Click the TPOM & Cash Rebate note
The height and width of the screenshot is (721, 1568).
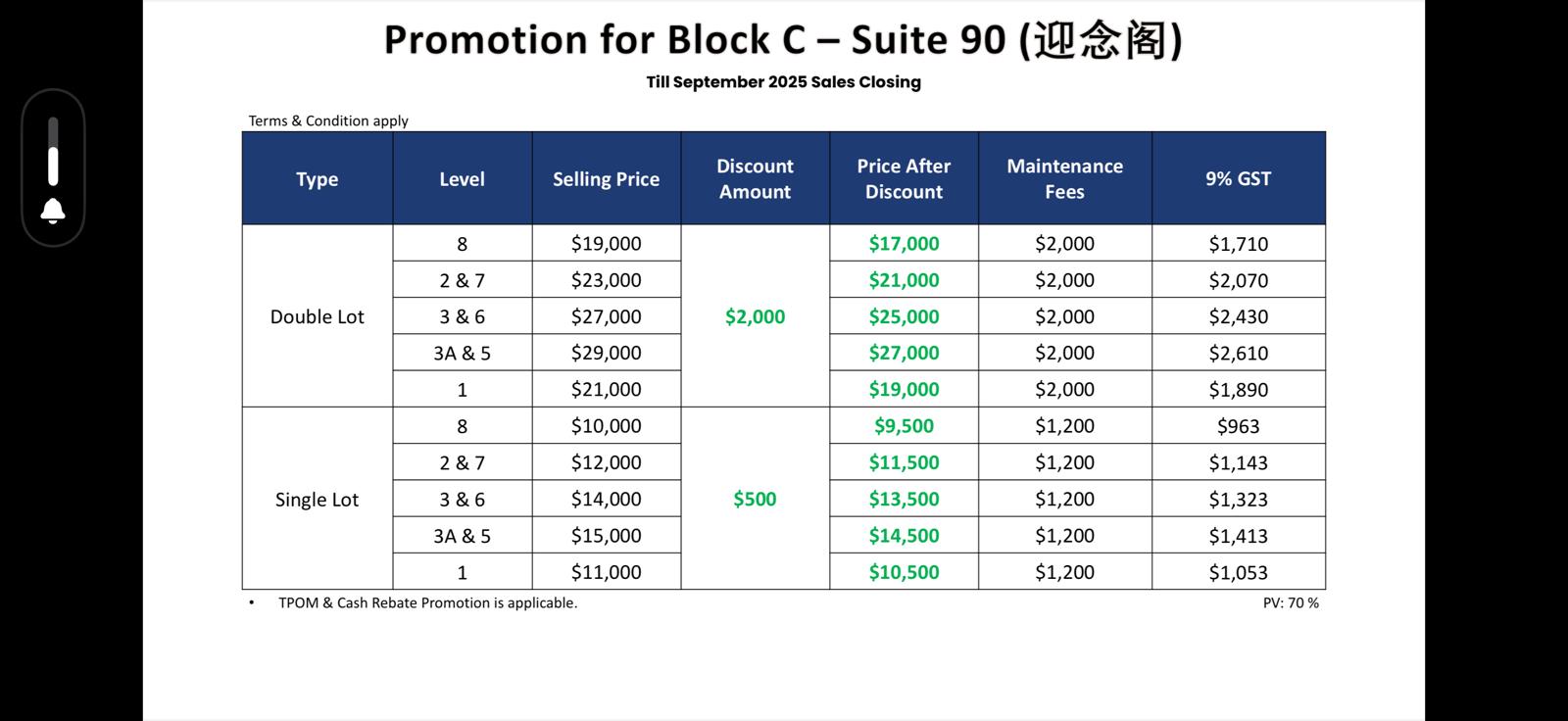427,603
